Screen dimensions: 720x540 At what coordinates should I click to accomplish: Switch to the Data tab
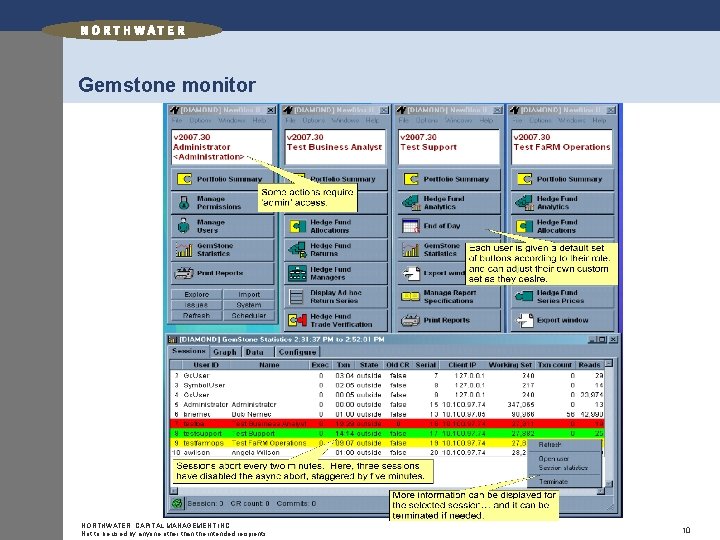255,352
